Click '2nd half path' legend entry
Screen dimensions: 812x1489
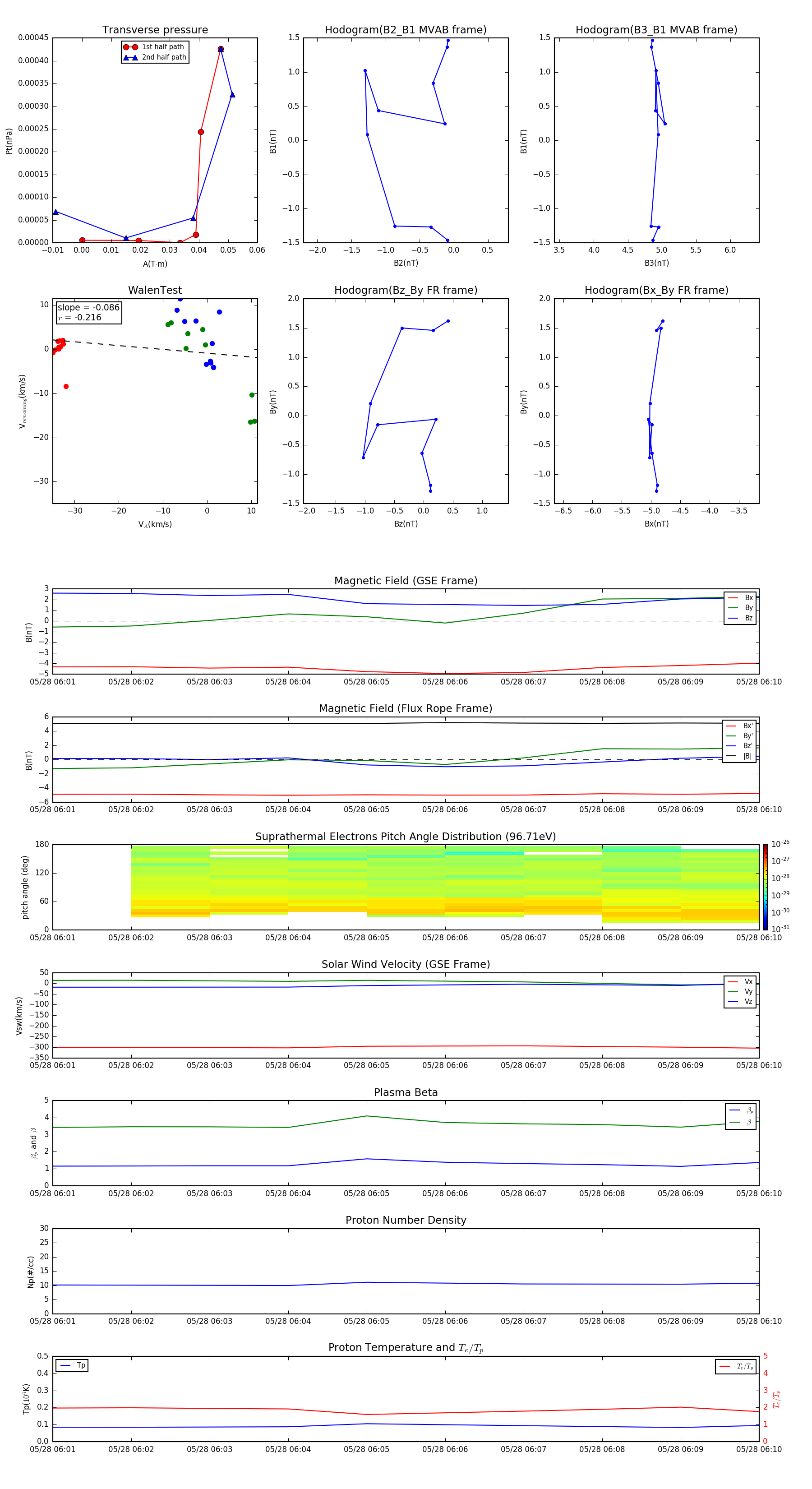(154, 57)
